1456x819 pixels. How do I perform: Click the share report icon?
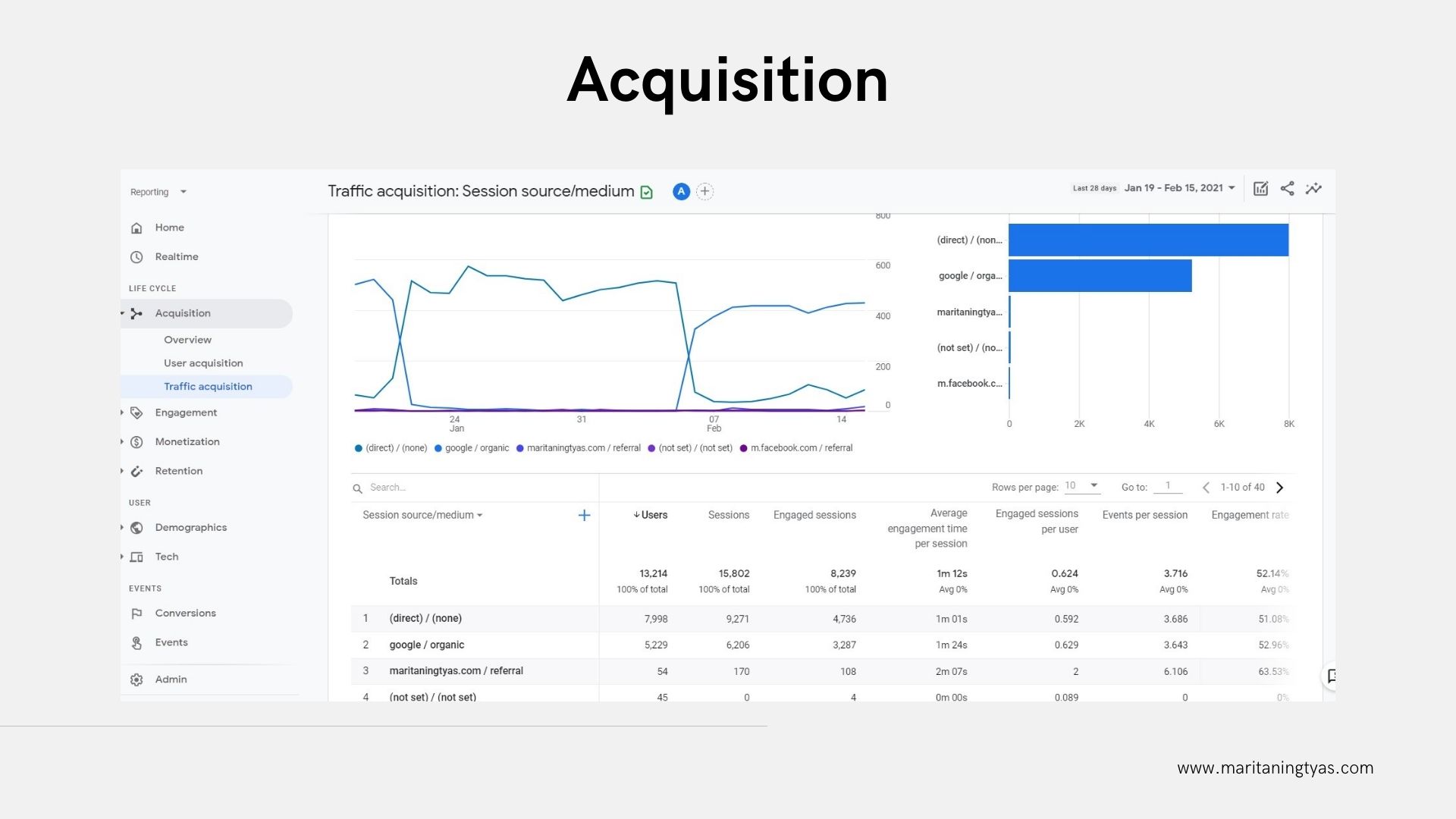coord(1287,189)
